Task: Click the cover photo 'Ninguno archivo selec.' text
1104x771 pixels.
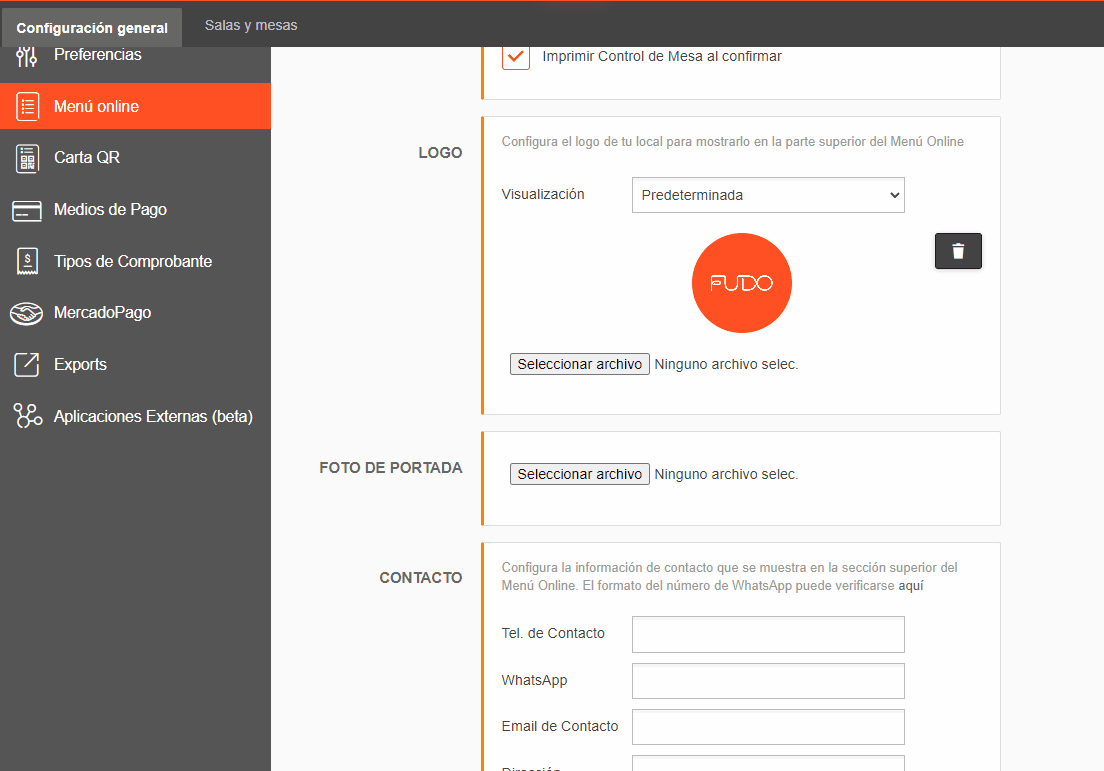Action: tap(726, 474)
